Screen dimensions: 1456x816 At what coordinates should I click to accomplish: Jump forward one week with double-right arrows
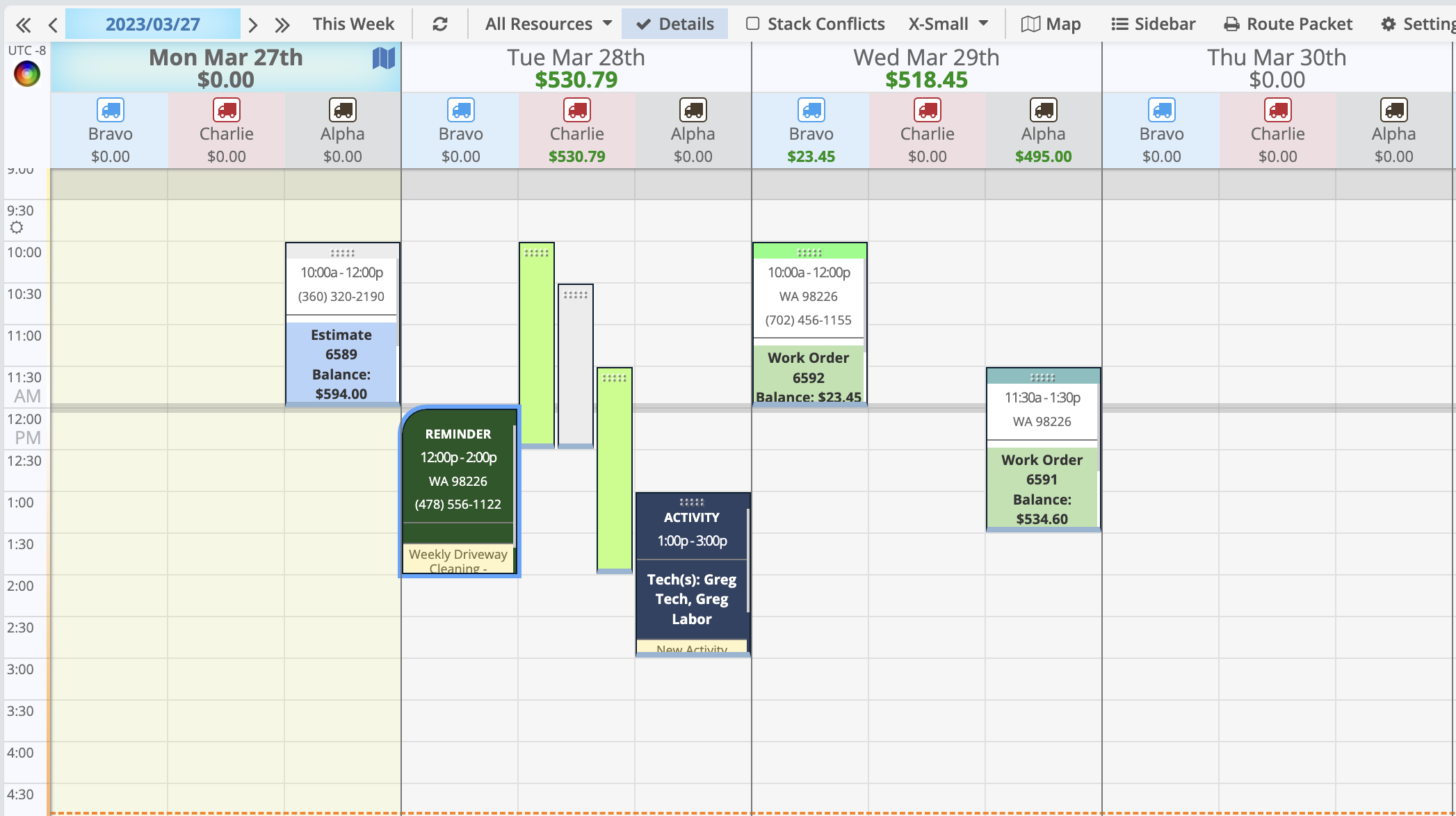(282, 26)
